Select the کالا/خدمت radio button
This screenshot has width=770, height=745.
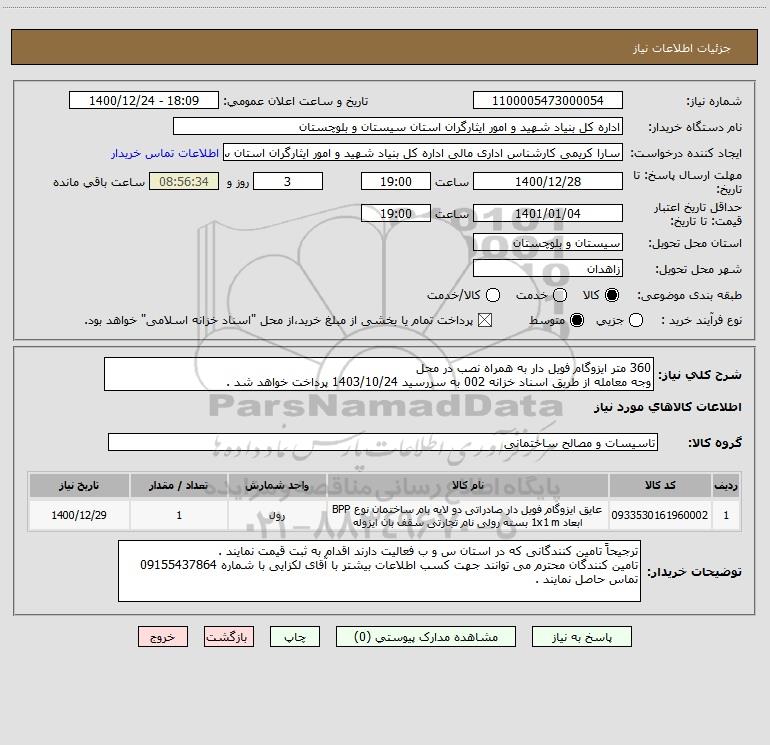tap(493, 295)
